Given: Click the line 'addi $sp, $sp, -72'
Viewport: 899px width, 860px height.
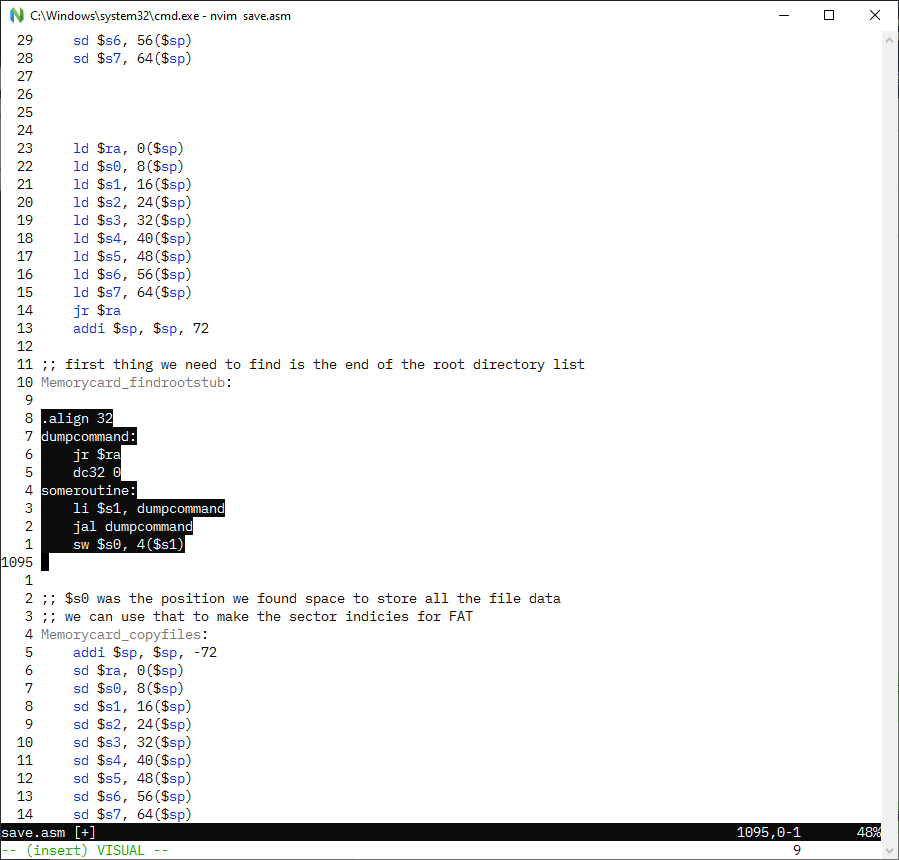Looking at the screenshot, I should [144, 652].
